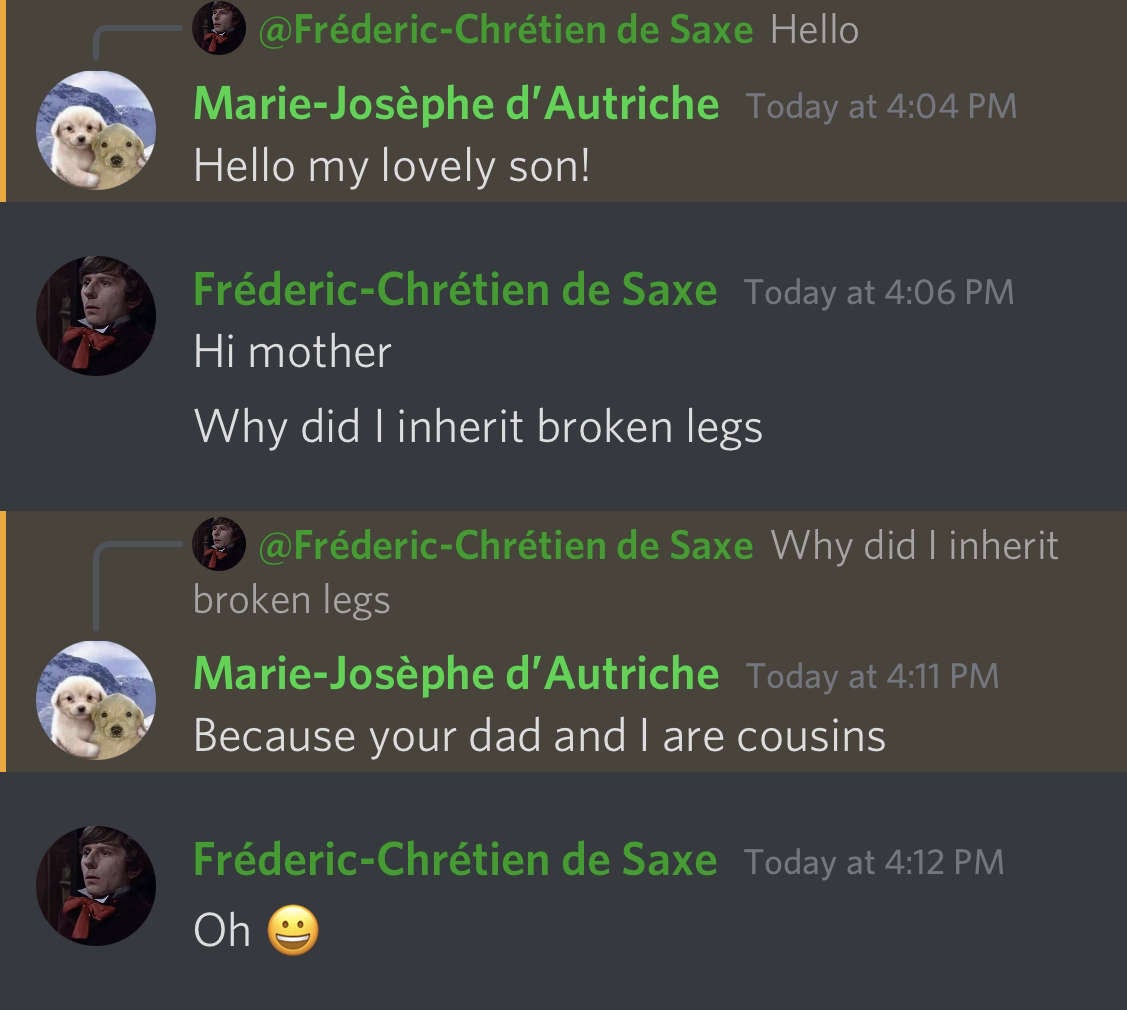Screen dimensions: 1127x1010
Task: Click the @Fréderic-Chrétien mention before the "Why did I inherit" preview
Action: point(505,546)
